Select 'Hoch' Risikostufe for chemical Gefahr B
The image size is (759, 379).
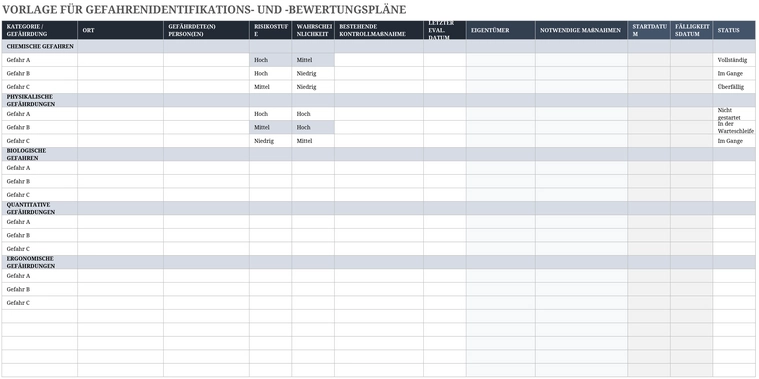271,74
